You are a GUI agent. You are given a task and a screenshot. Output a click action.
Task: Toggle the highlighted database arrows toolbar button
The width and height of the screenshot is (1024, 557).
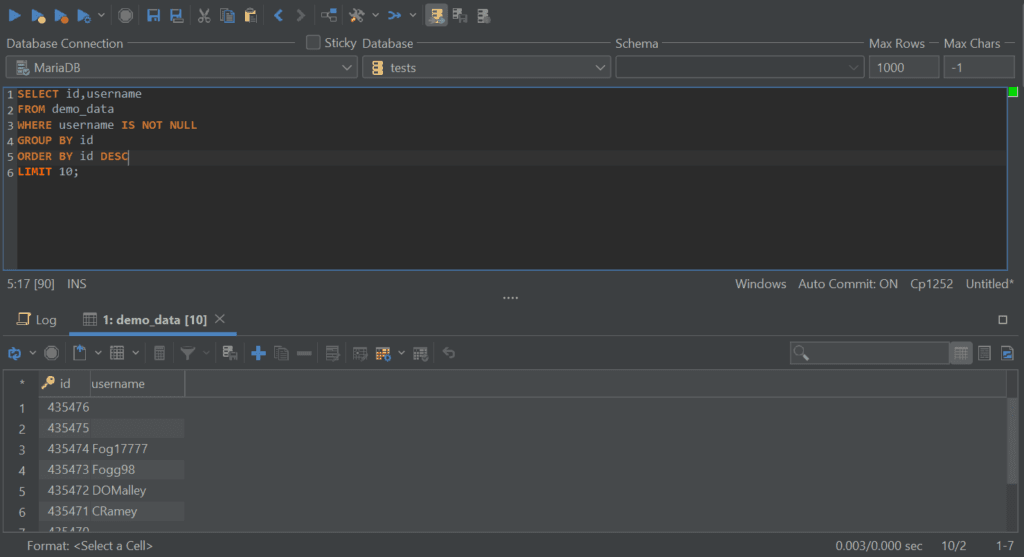click(x=436, y=15)
